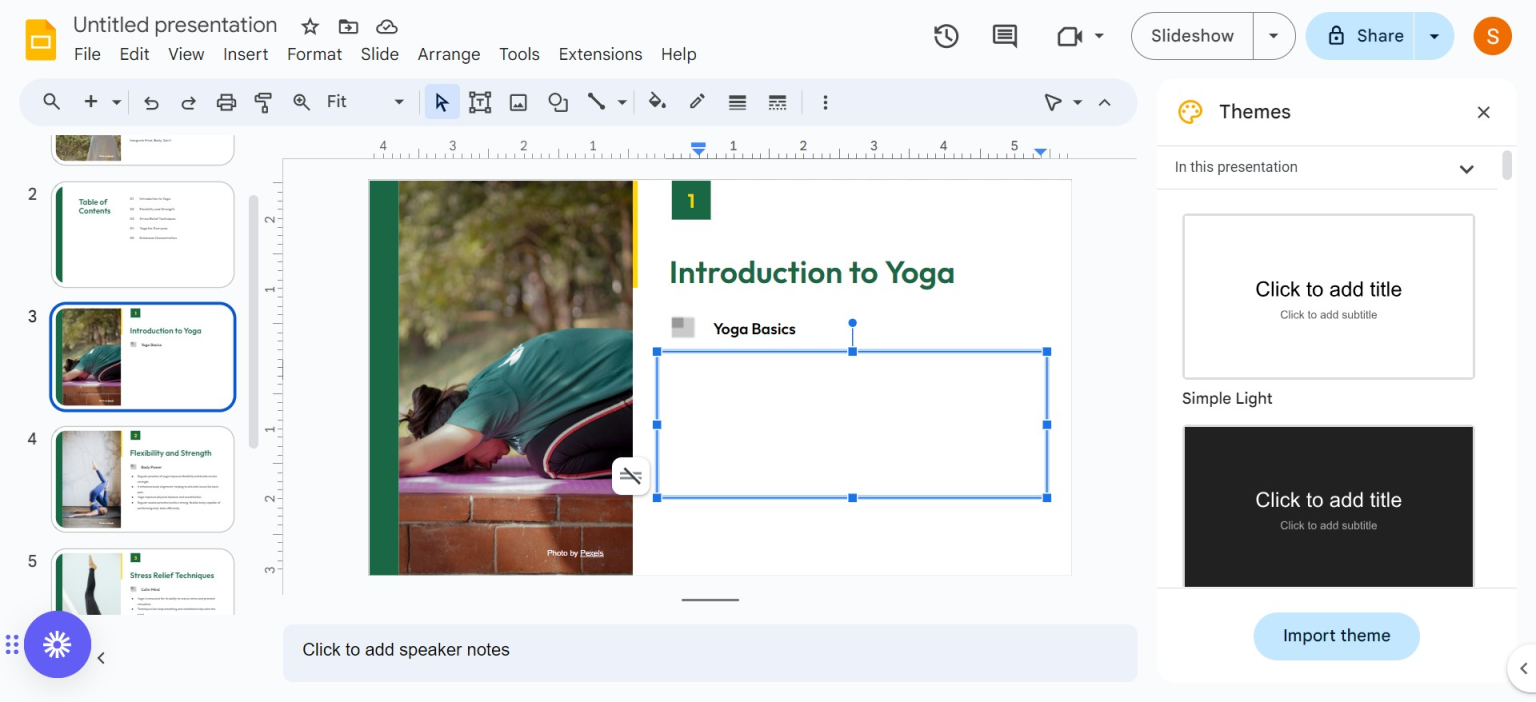Rename the Untitled presentation title
Screen dimensions: 1536x702
(175, 25)
